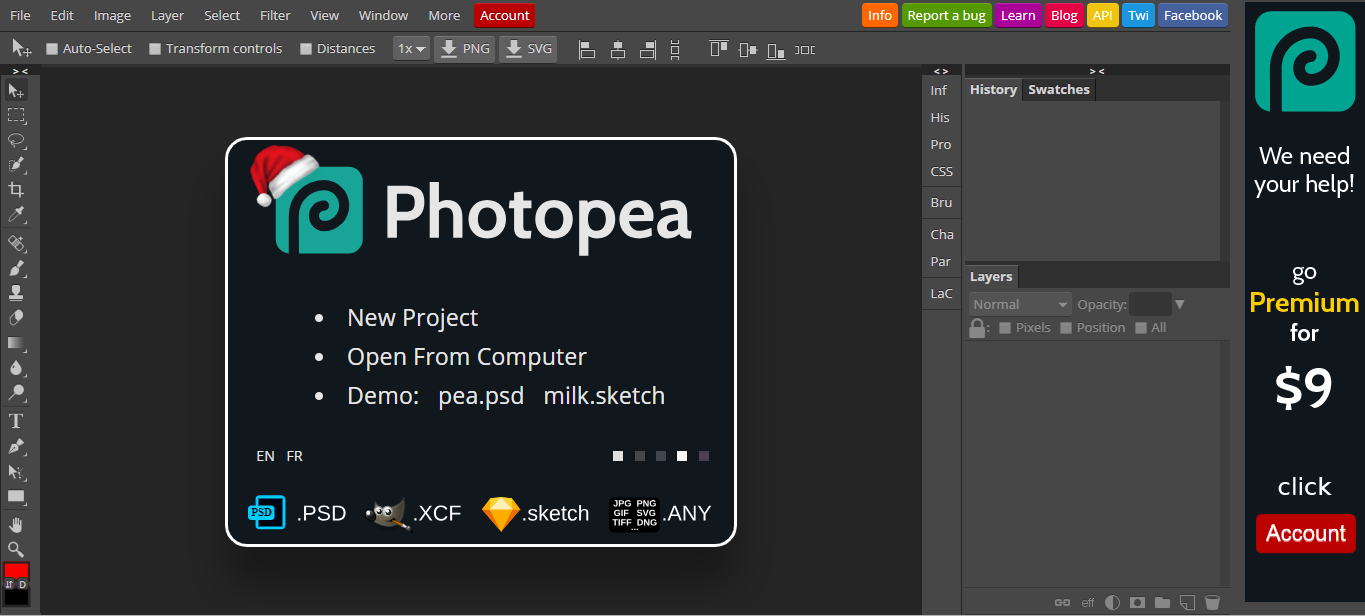Collapse the left toolbox with its arrows
Screen dimensions: 1365x616
(20, 71)
